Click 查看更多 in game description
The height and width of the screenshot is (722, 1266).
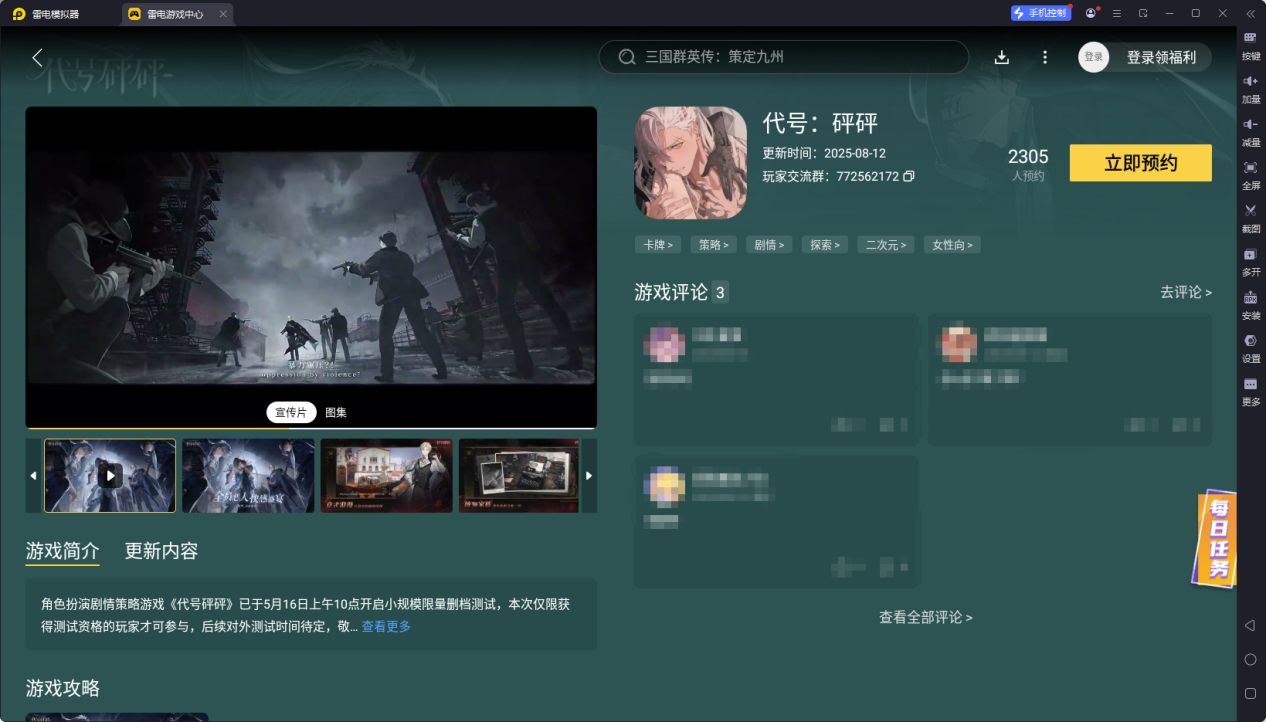[x=386, y=626]
